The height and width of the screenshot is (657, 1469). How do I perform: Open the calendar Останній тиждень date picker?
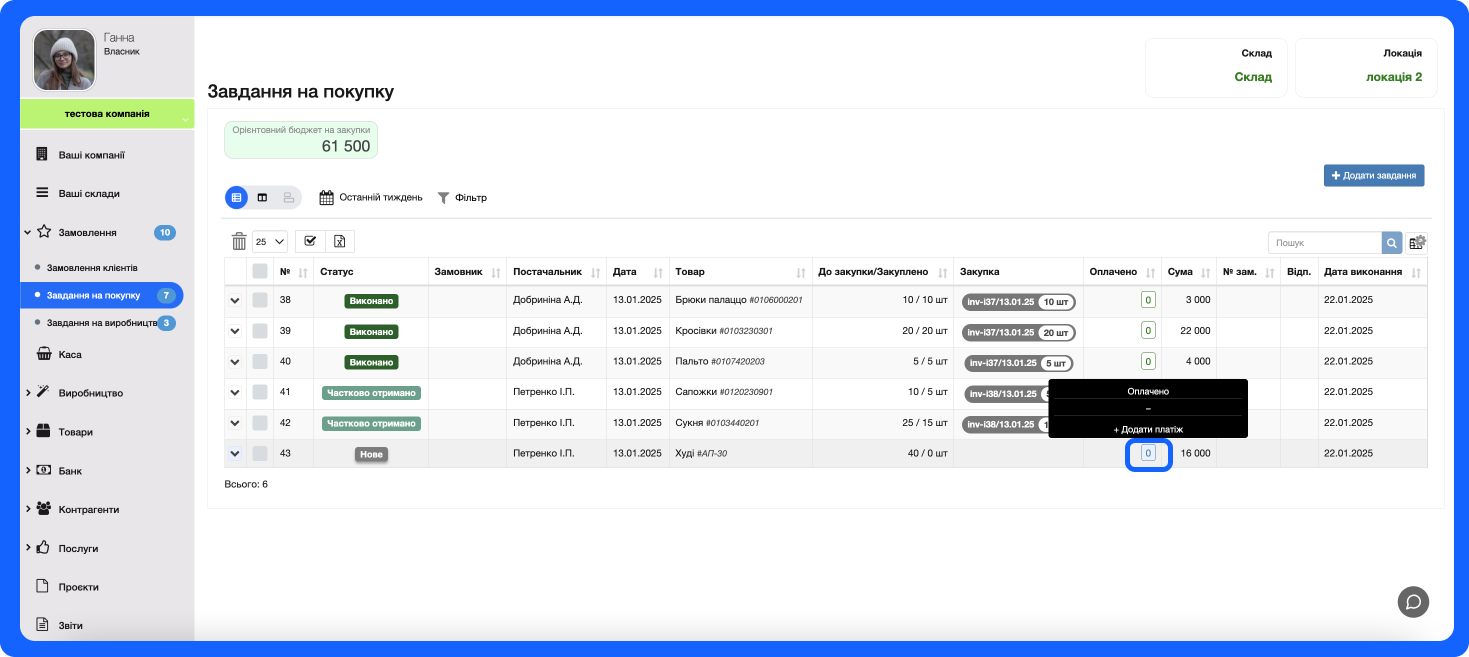coord(370,198)
